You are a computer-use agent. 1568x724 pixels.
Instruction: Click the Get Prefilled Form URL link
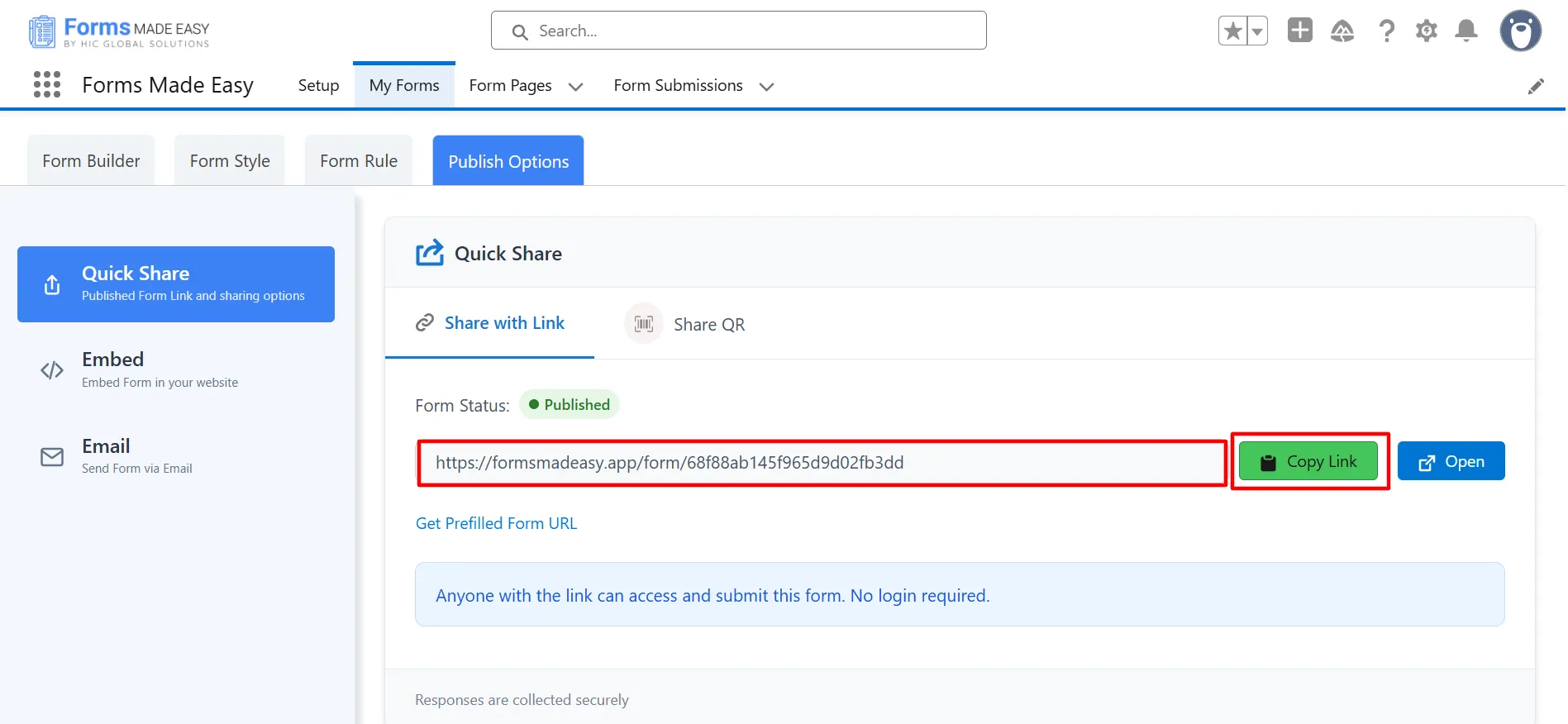[496, 523]
